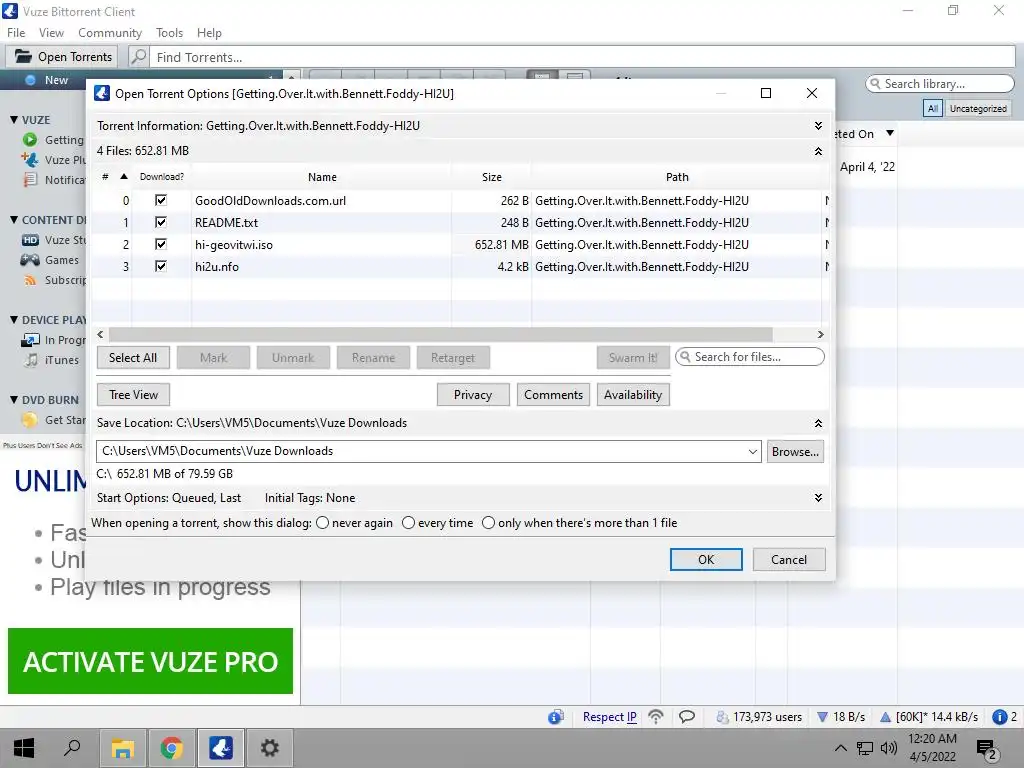Open the File menu

[16, 33]
